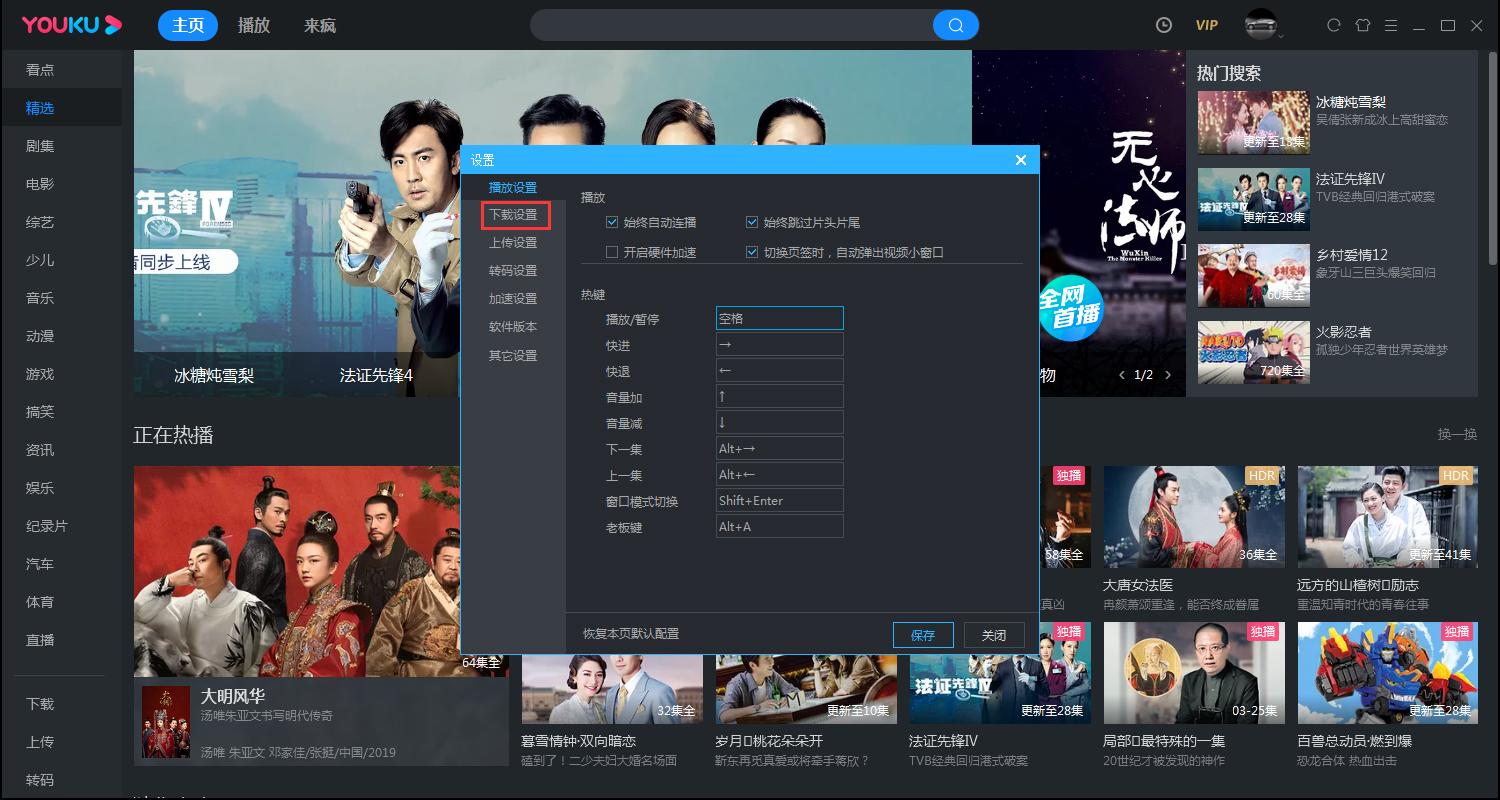Enable the 开启硬件加速 checkbox

612,252
